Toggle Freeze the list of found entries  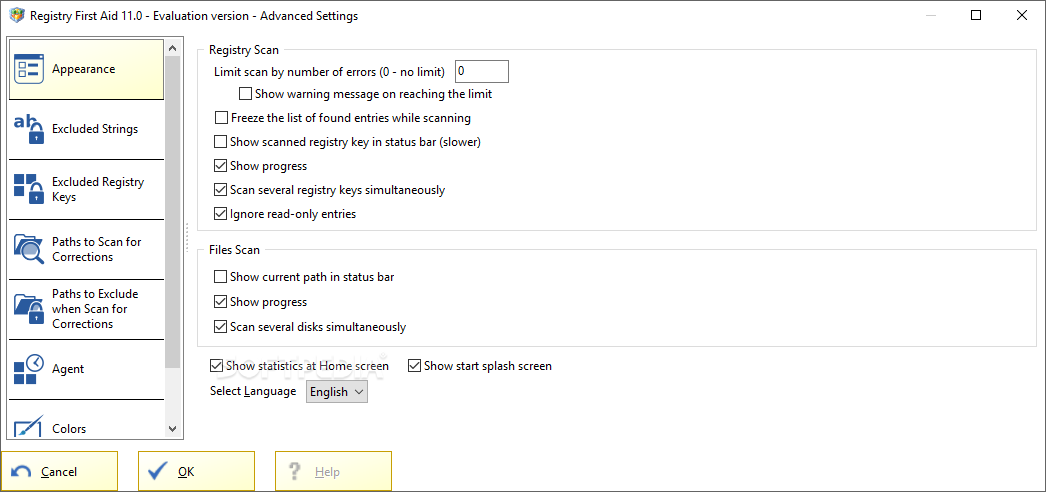point(221,118)
